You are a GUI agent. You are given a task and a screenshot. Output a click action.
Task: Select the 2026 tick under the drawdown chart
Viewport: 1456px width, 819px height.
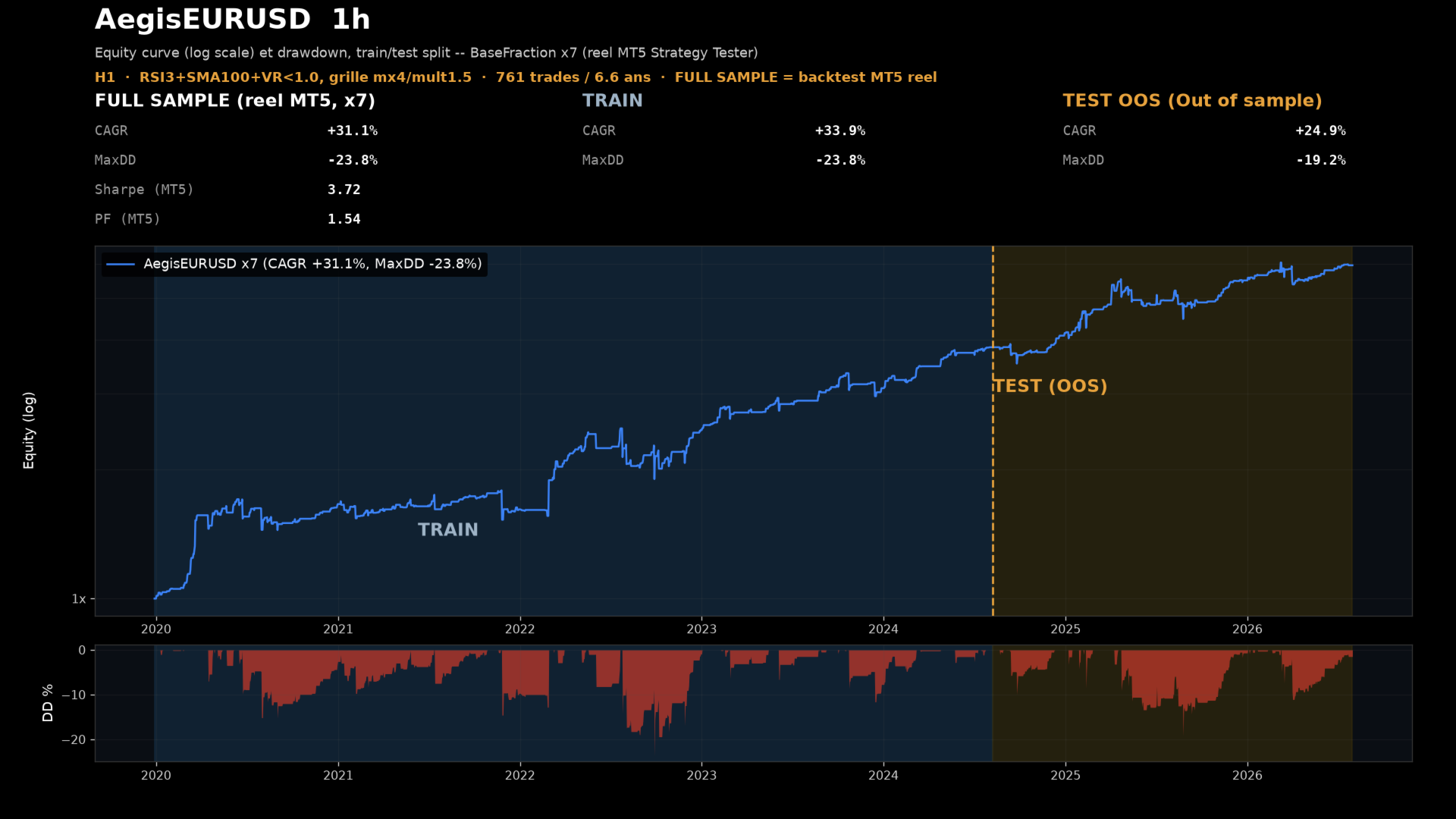coord(1247,775)
